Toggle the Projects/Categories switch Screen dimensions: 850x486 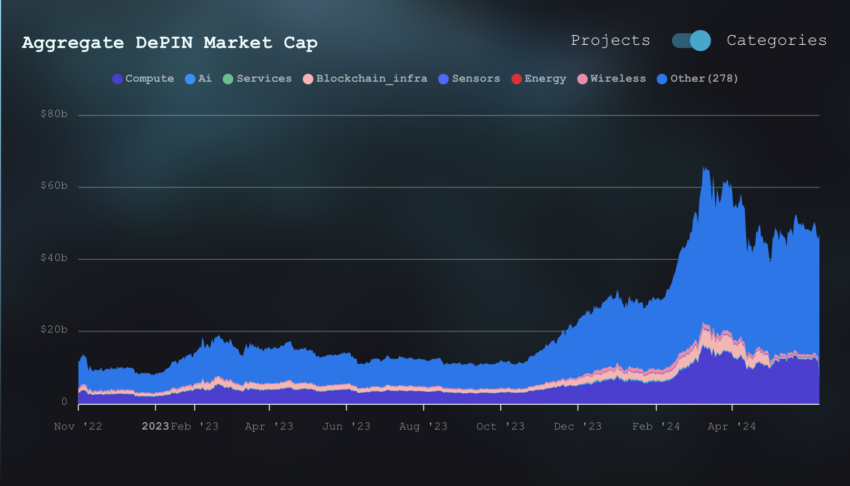click(691, 41)
